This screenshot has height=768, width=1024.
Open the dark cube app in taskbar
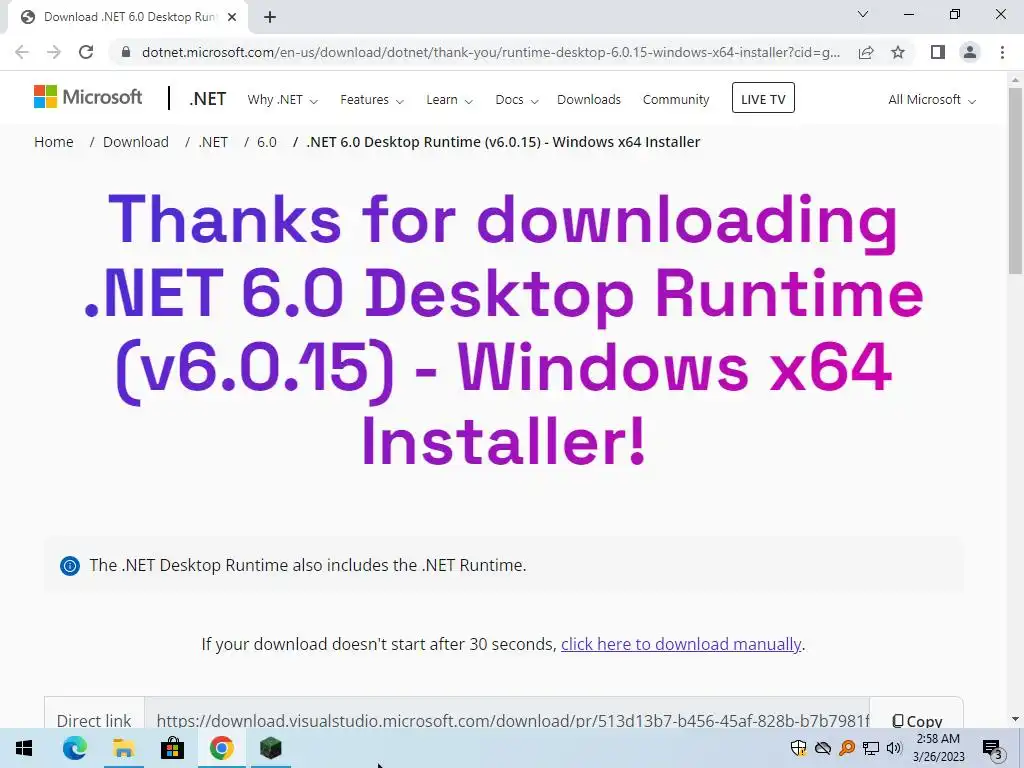click(x=270, y=748)
